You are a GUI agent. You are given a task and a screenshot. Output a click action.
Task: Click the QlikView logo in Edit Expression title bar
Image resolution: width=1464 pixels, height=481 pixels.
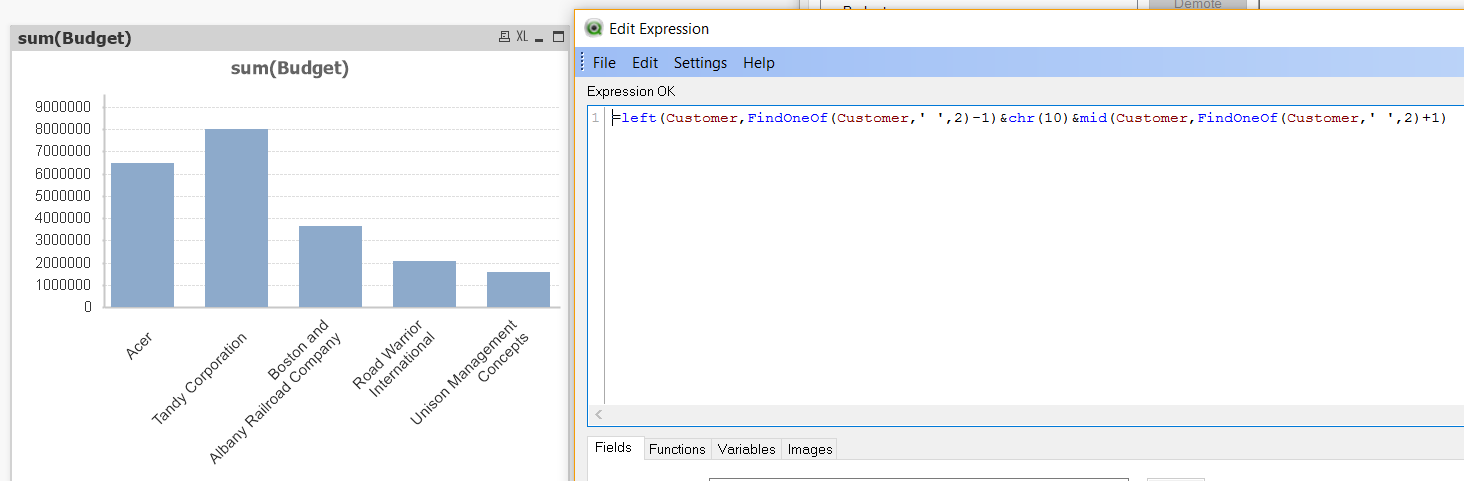point(594,28)
